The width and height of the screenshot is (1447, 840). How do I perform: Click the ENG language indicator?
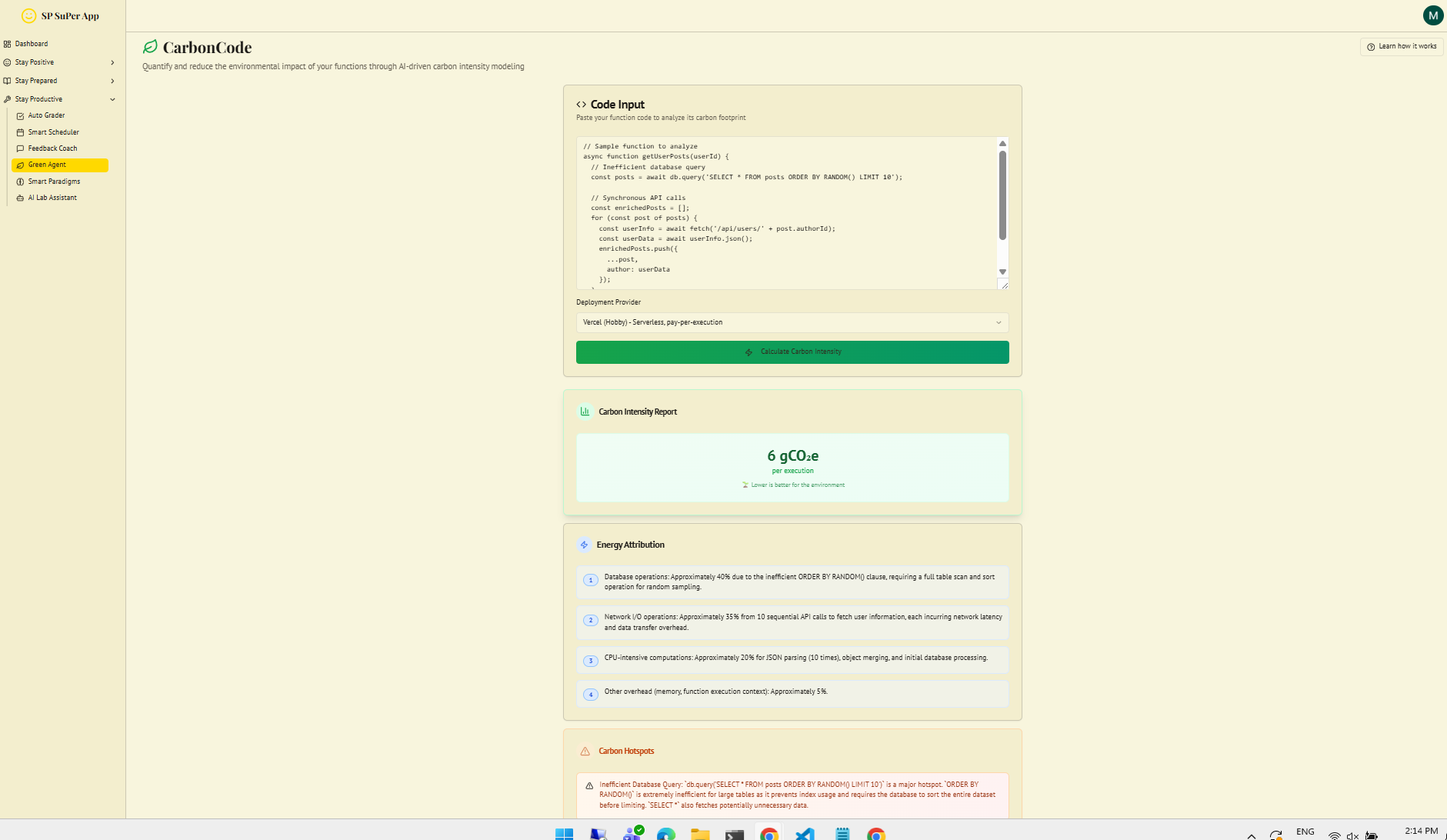[1305, 832]
